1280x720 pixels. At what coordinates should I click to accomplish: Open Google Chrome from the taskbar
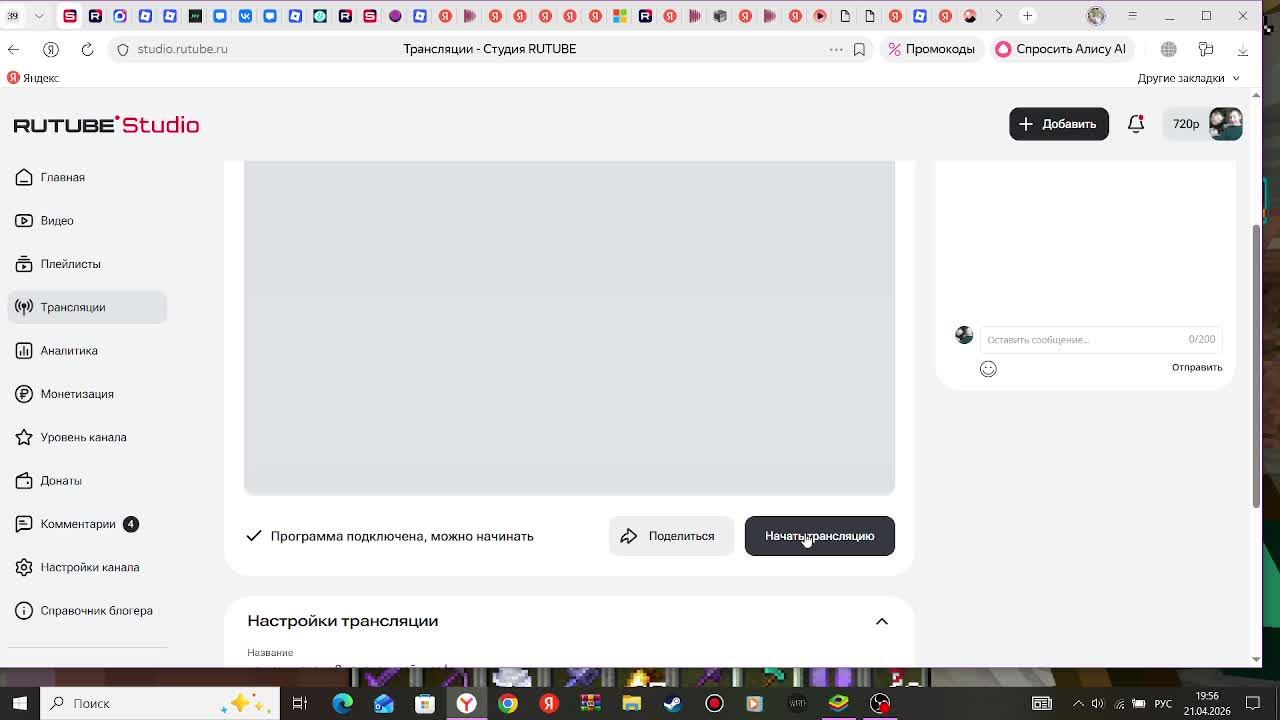click(x=508, y=703)
